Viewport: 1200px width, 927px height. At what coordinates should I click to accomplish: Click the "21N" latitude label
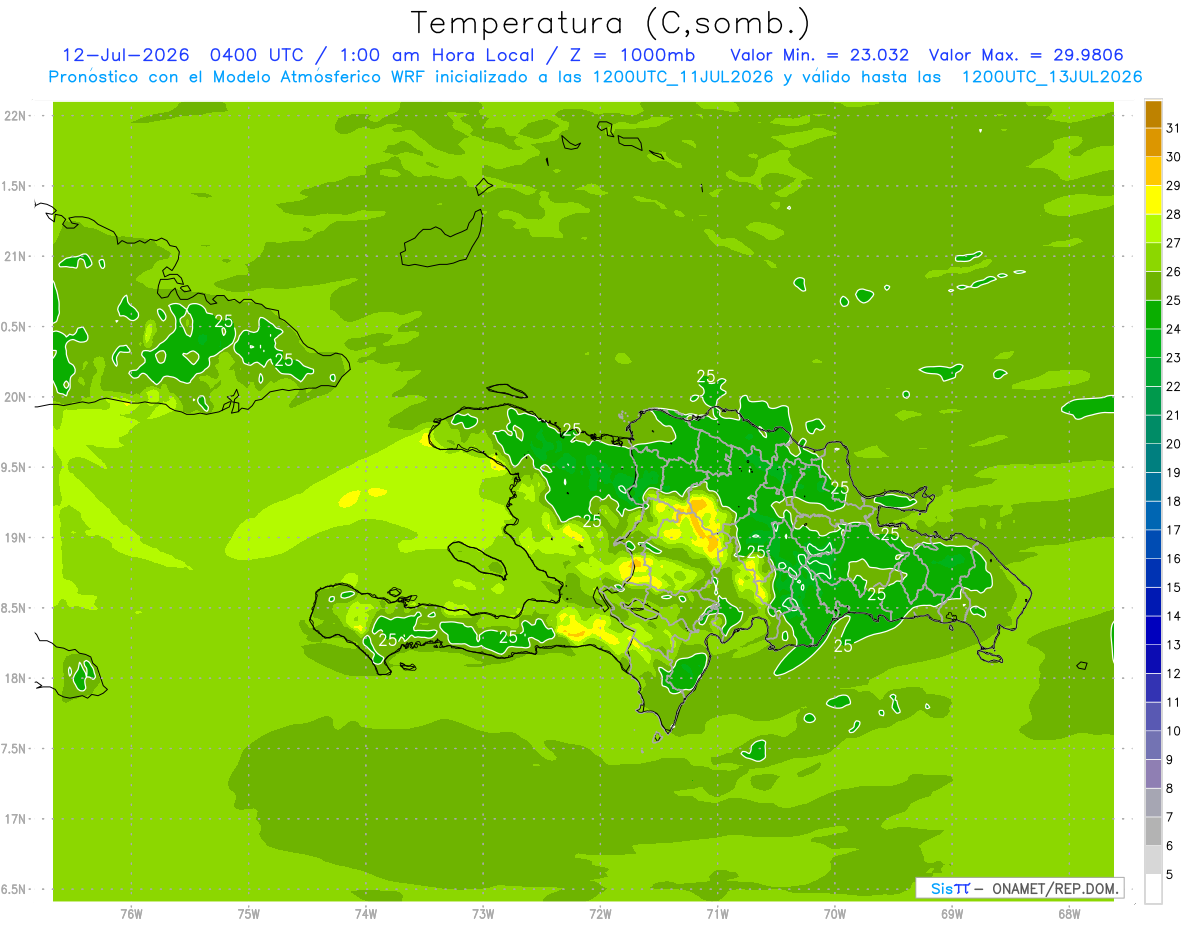[x=15, y=257]
